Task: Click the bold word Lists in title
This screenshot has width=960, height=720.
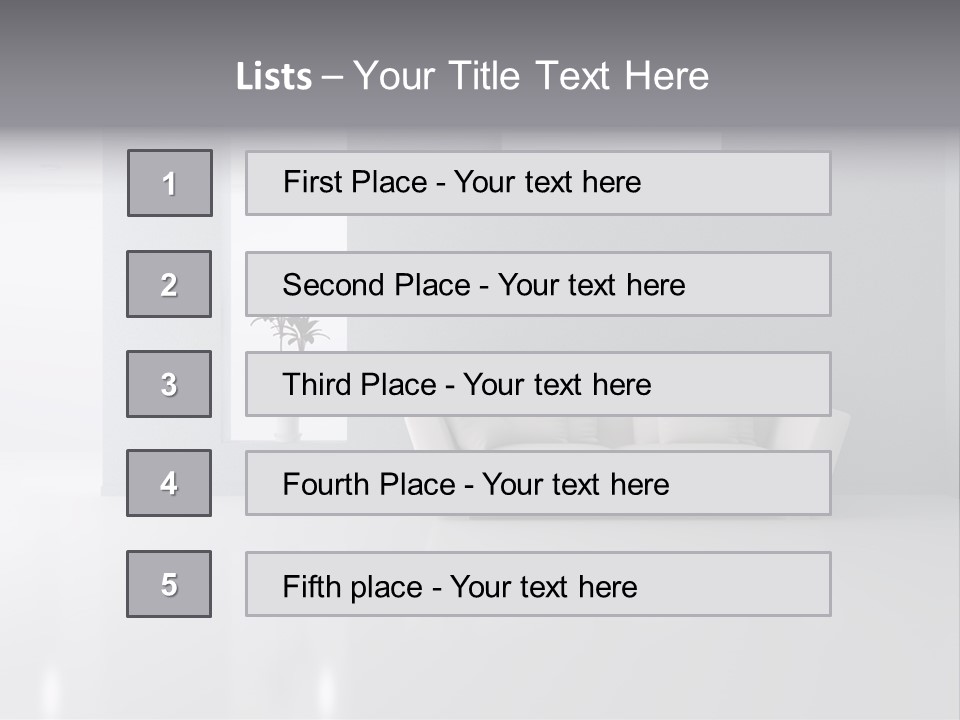Action: point(274,77)
